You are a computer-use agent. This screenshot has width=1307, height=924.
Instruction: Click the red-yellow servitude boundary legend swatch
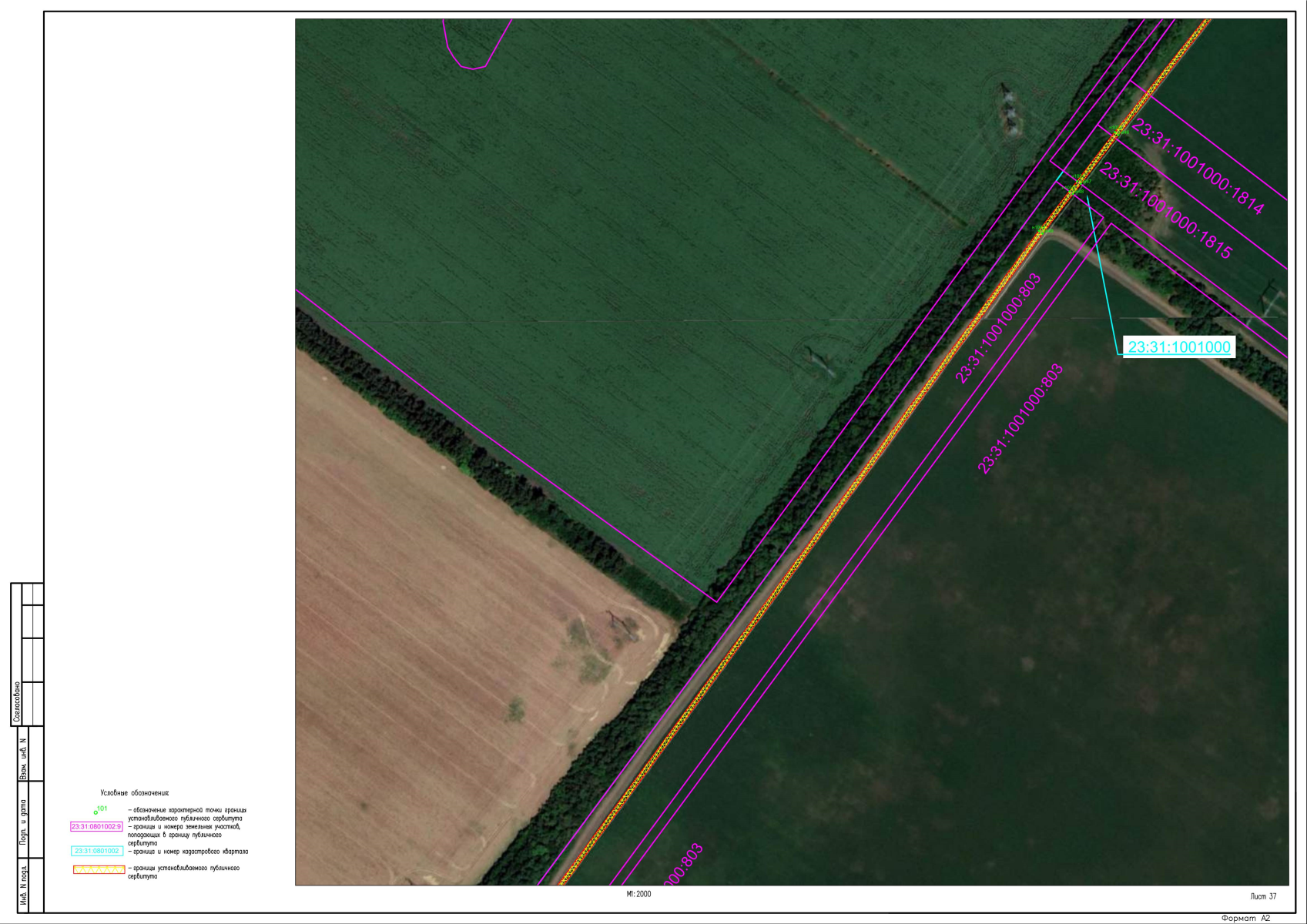pos(99,869)
